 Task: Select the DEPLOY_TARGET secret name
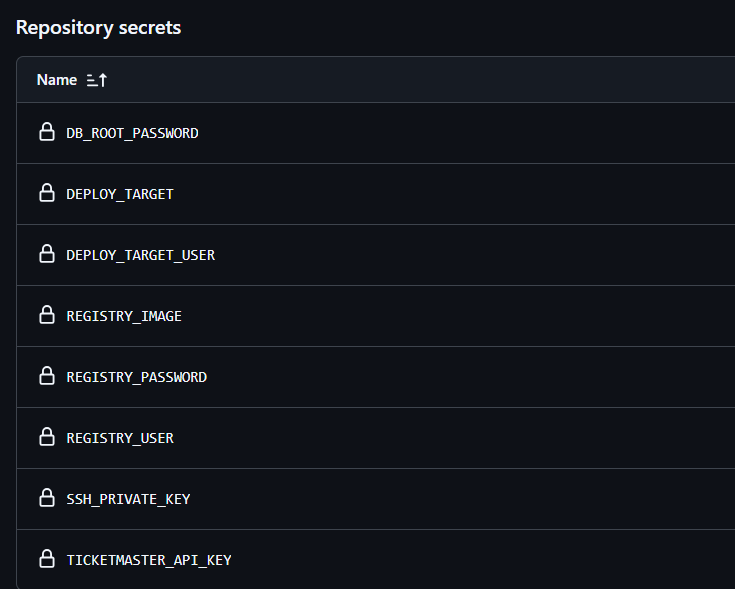[120, 194]
